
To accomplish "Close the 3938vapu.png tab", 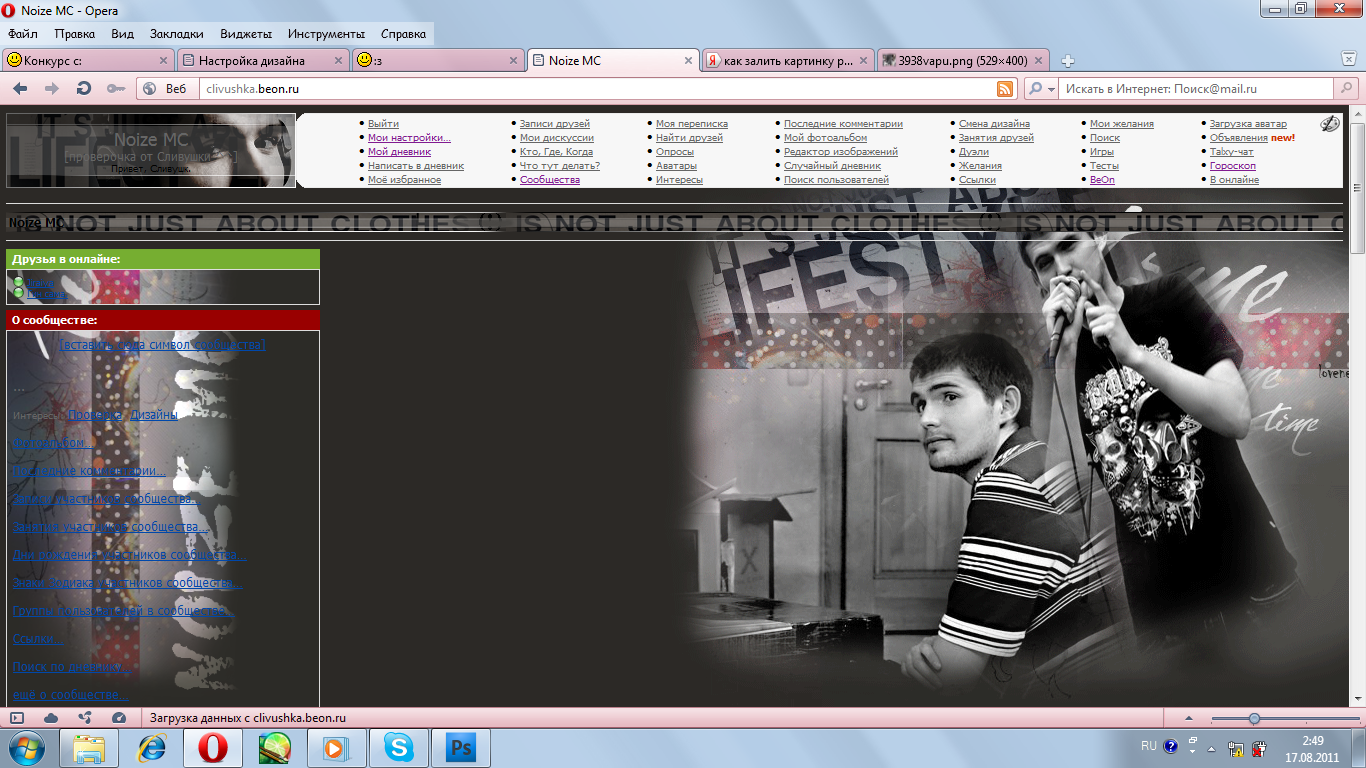I will 1040,61.
